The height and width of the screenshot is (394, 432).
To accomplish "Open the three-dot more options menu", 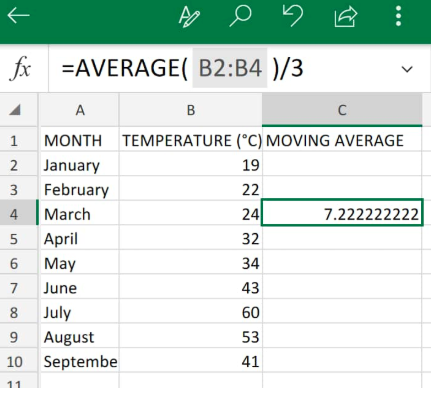I will (398, 16).
